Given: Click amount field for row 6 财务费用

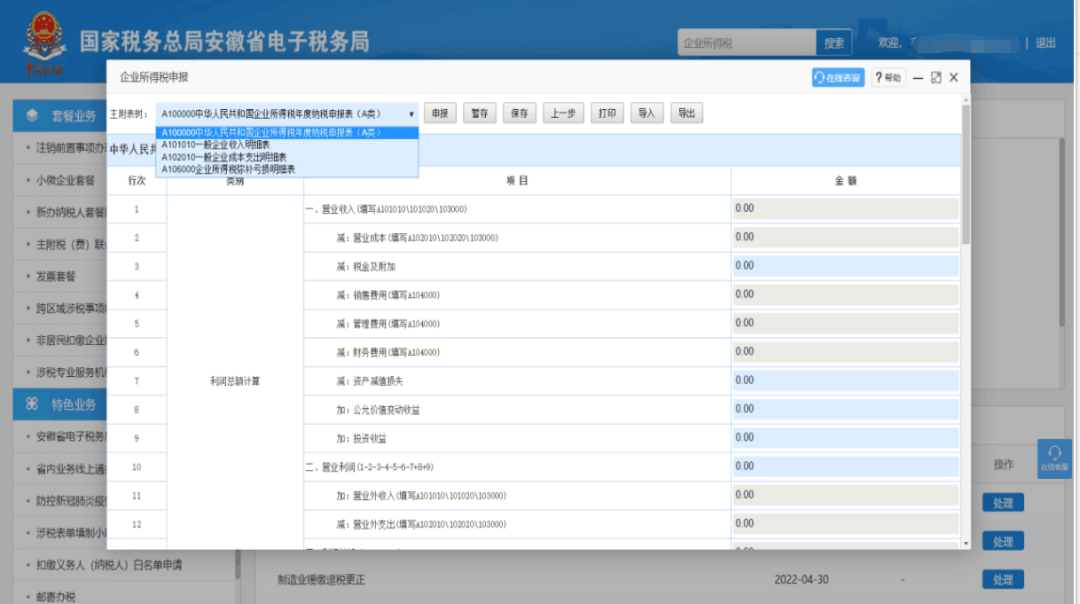Looking at the screenshot, I should (845, 352).
